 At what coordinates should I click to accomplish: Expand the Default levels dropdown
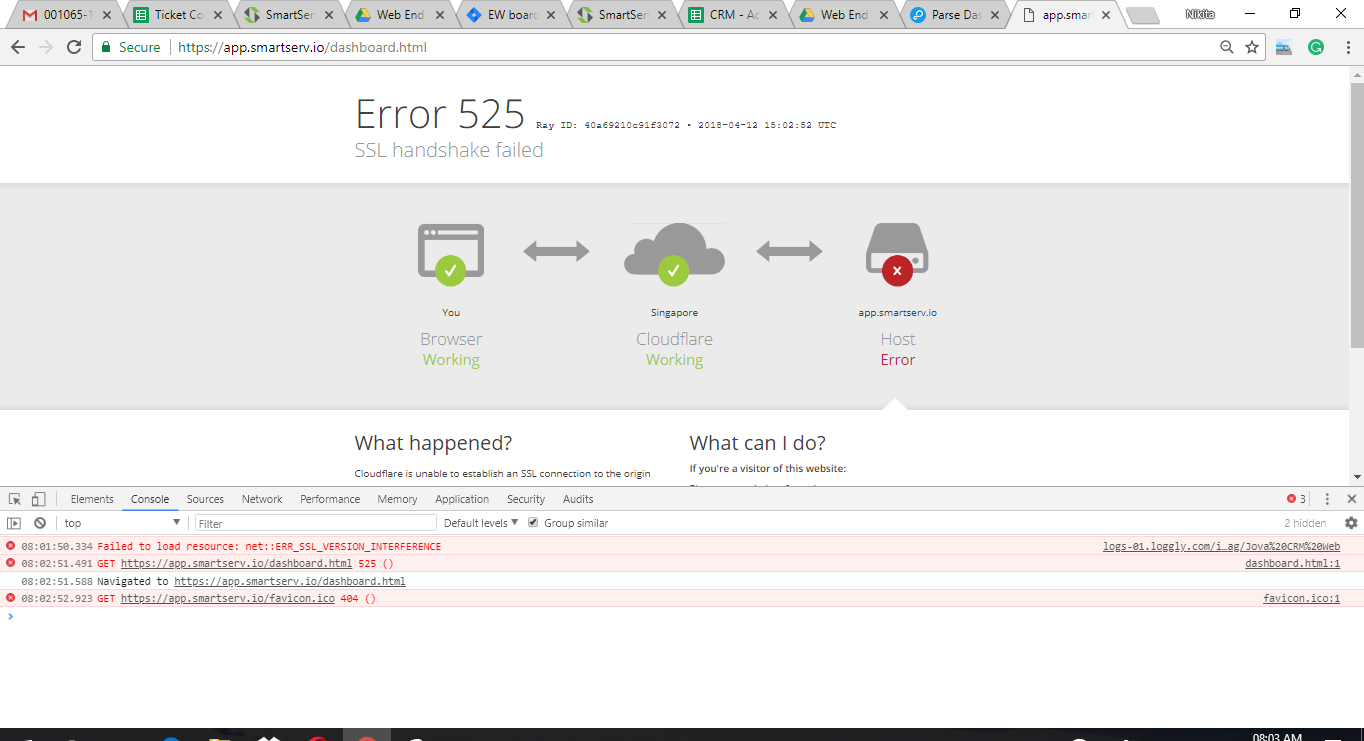click(481, 523)
